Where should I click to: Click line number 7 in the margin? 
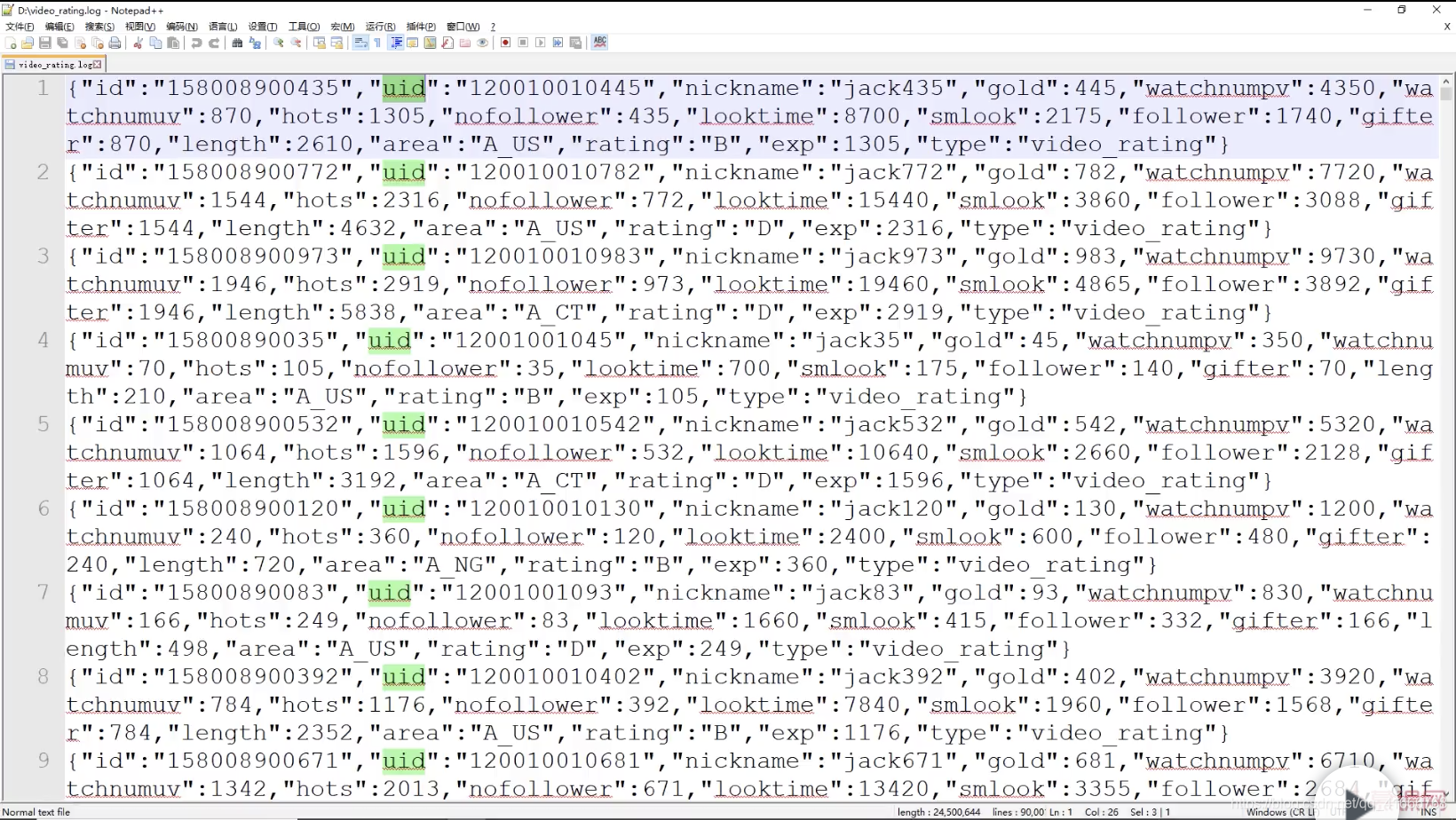(43, 592)
